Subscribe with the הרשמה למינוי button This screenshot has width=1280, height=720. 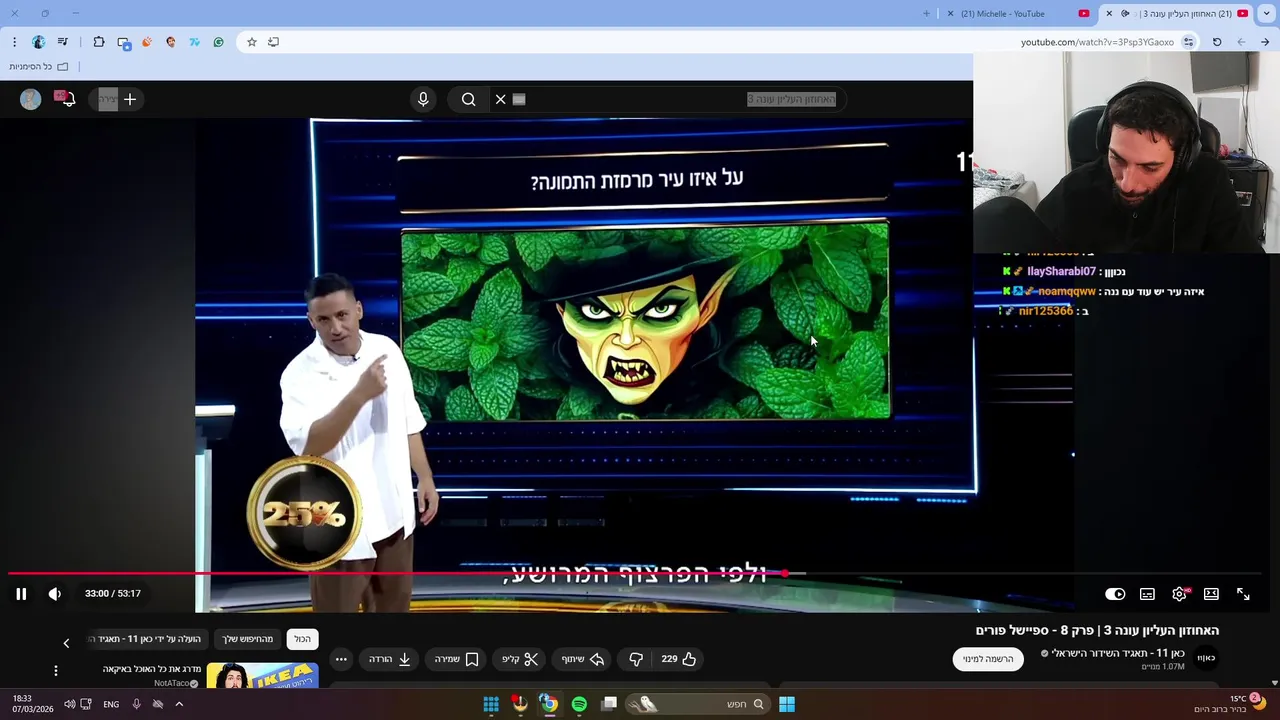[988, 659]
